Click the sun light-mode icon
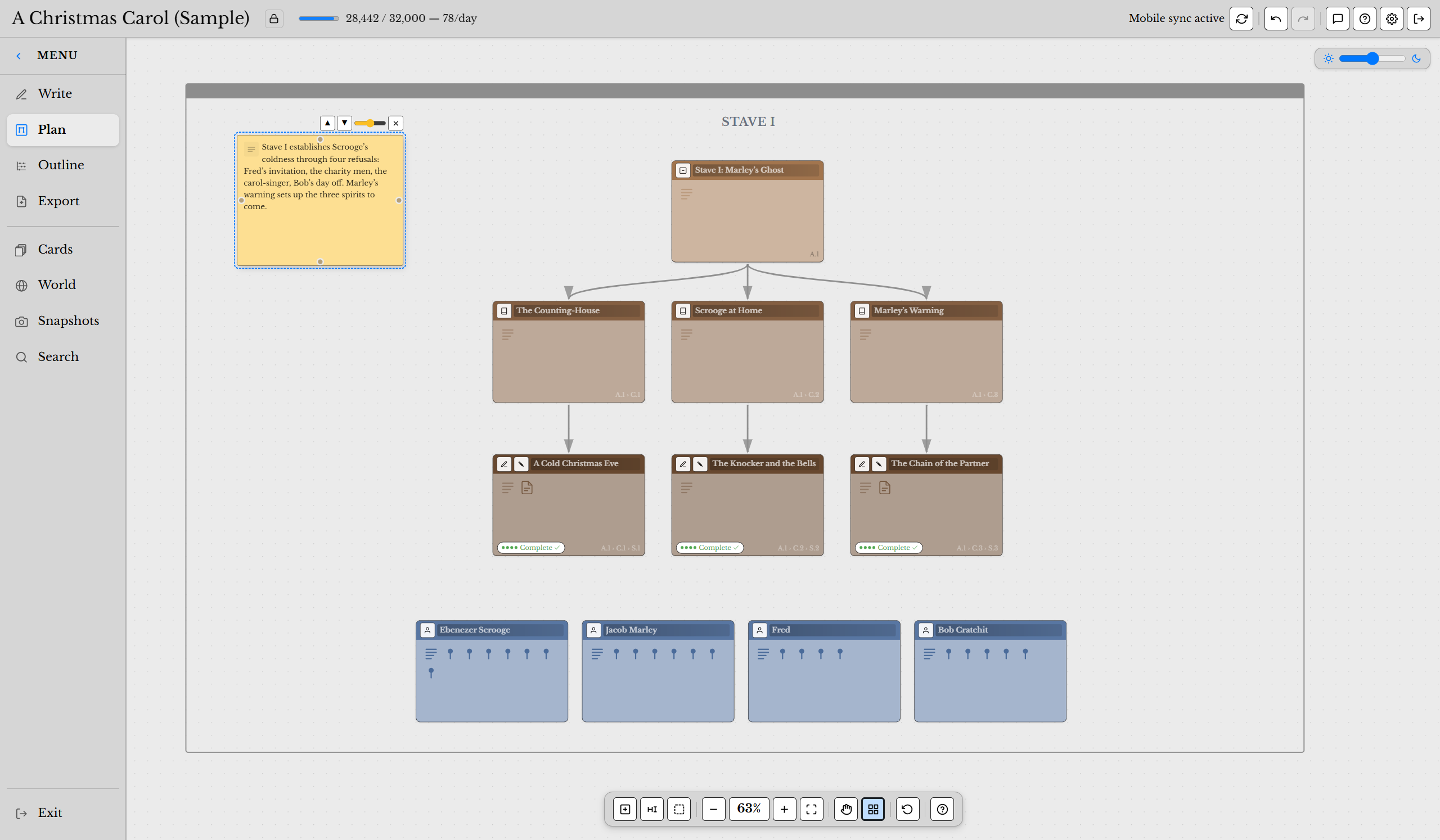The width and height of the screenshot is (1440, 840). tap(1328, 58)
